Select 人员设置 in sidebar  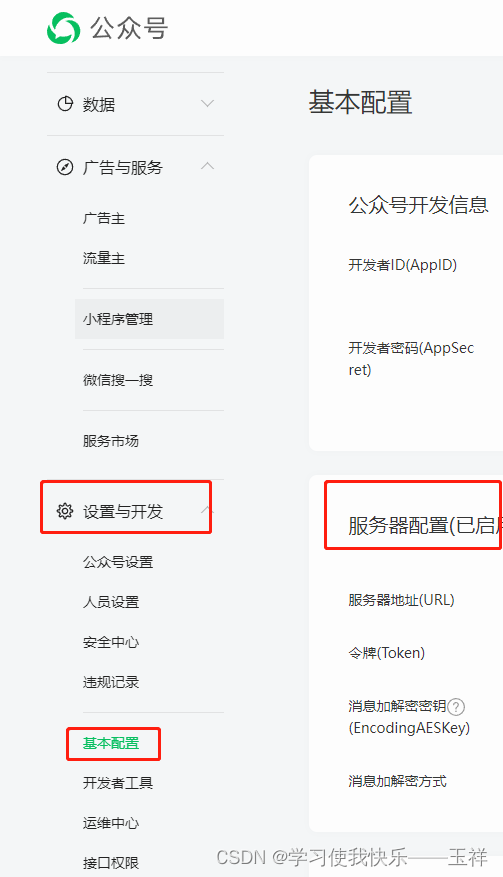[x=111, y=602]
